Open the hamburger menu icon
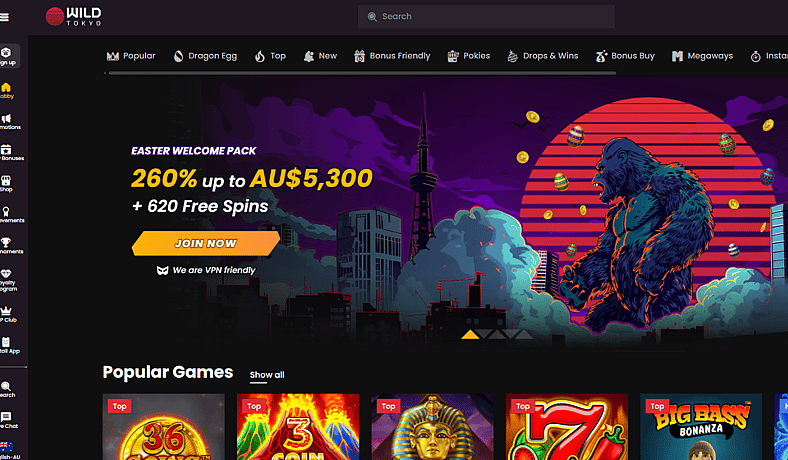788x460 pixels. 5,17
